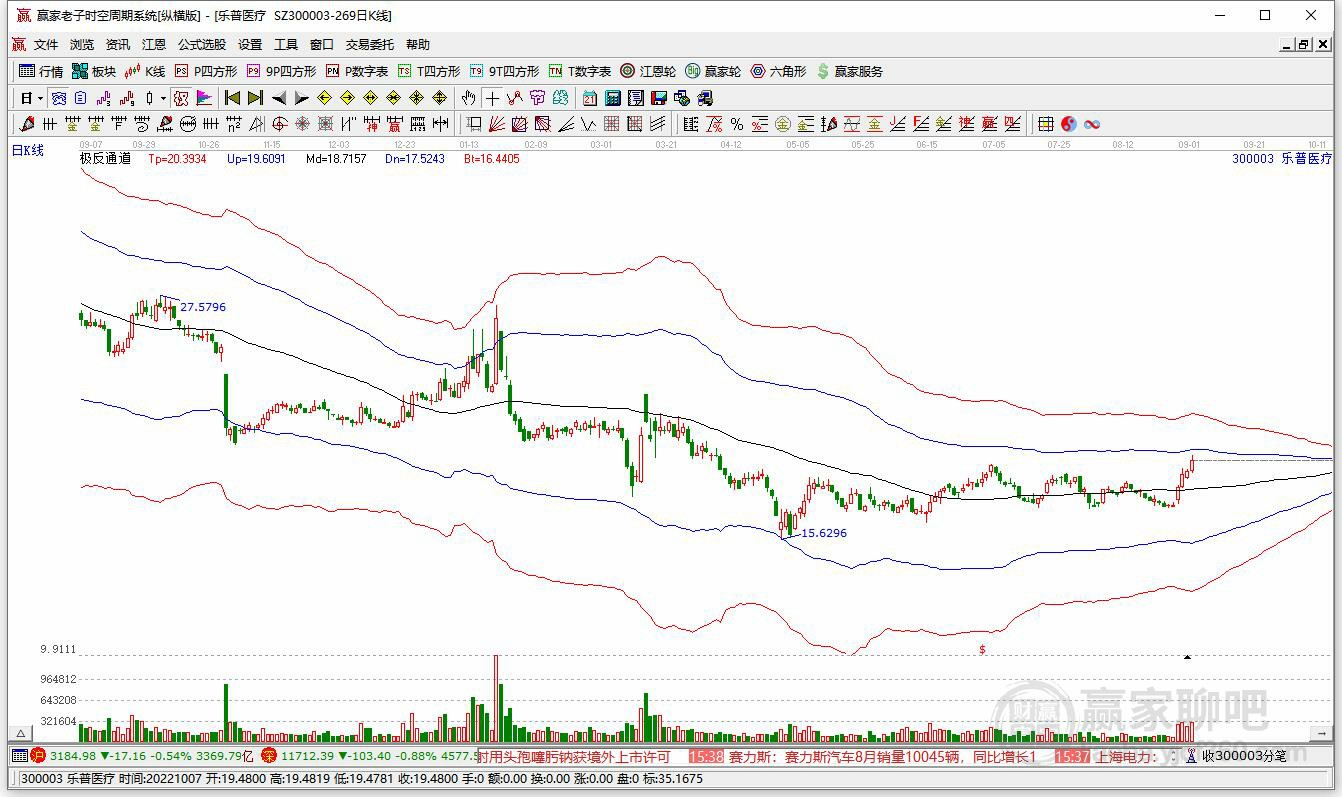Click the Tp=20.3934 value
This screenshot has height=797, width=1342.
tap(177, 158)
